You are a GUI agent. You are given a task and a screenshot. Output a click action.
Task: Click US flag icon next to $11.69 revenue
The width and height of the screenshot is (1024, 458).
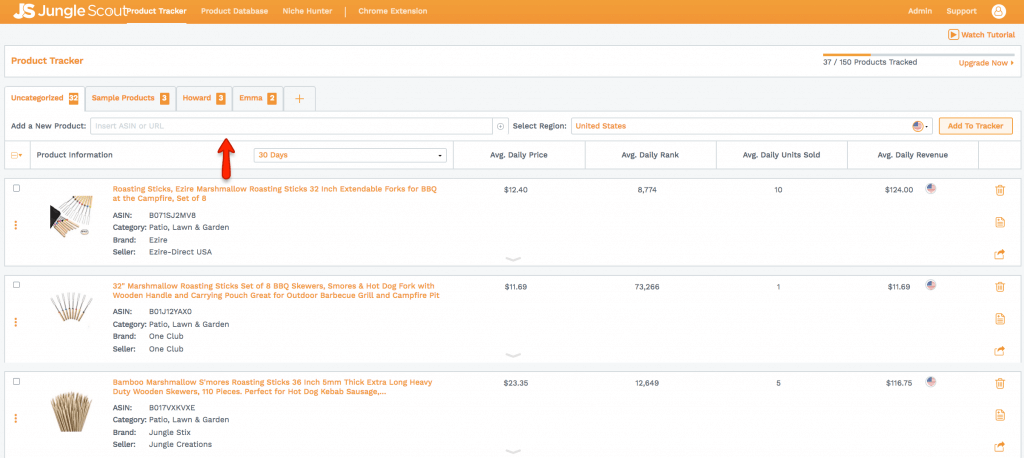click(931, 286)
